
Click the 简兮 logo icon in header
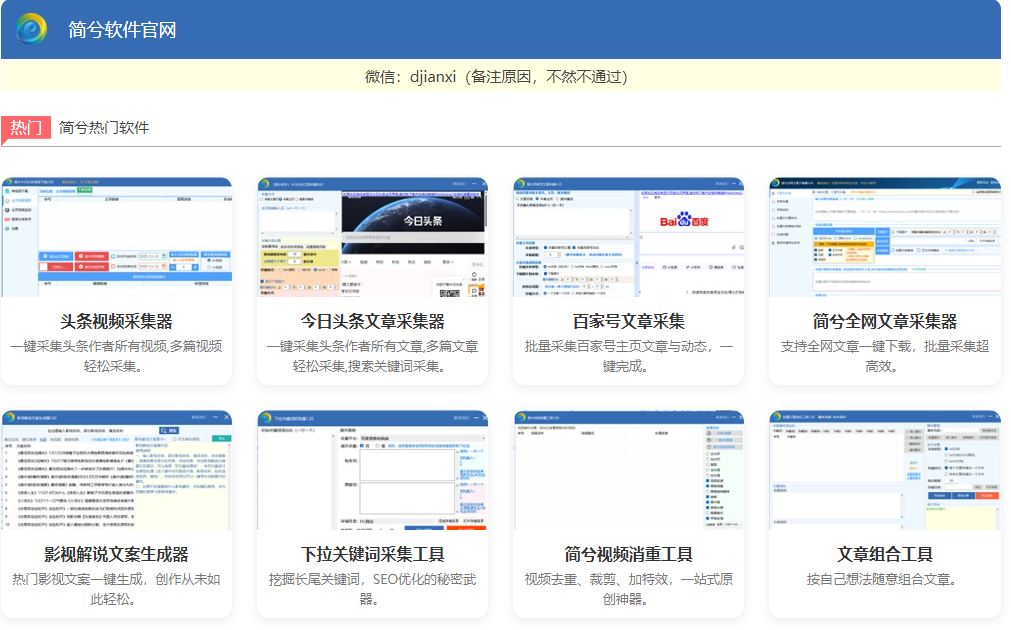pyautogui.click(x=32, y=29)
